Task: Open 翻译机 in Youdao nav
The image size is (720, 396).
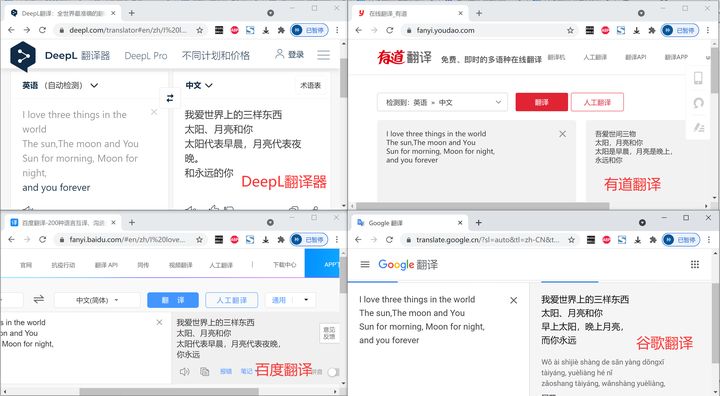Action: click(556, 57)
